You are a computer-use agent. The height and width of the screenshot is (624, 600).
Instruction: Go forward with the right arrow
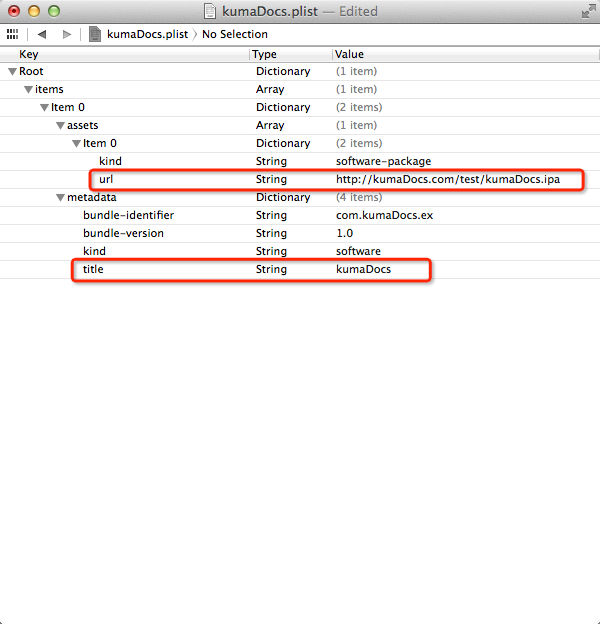coord(66,34)
